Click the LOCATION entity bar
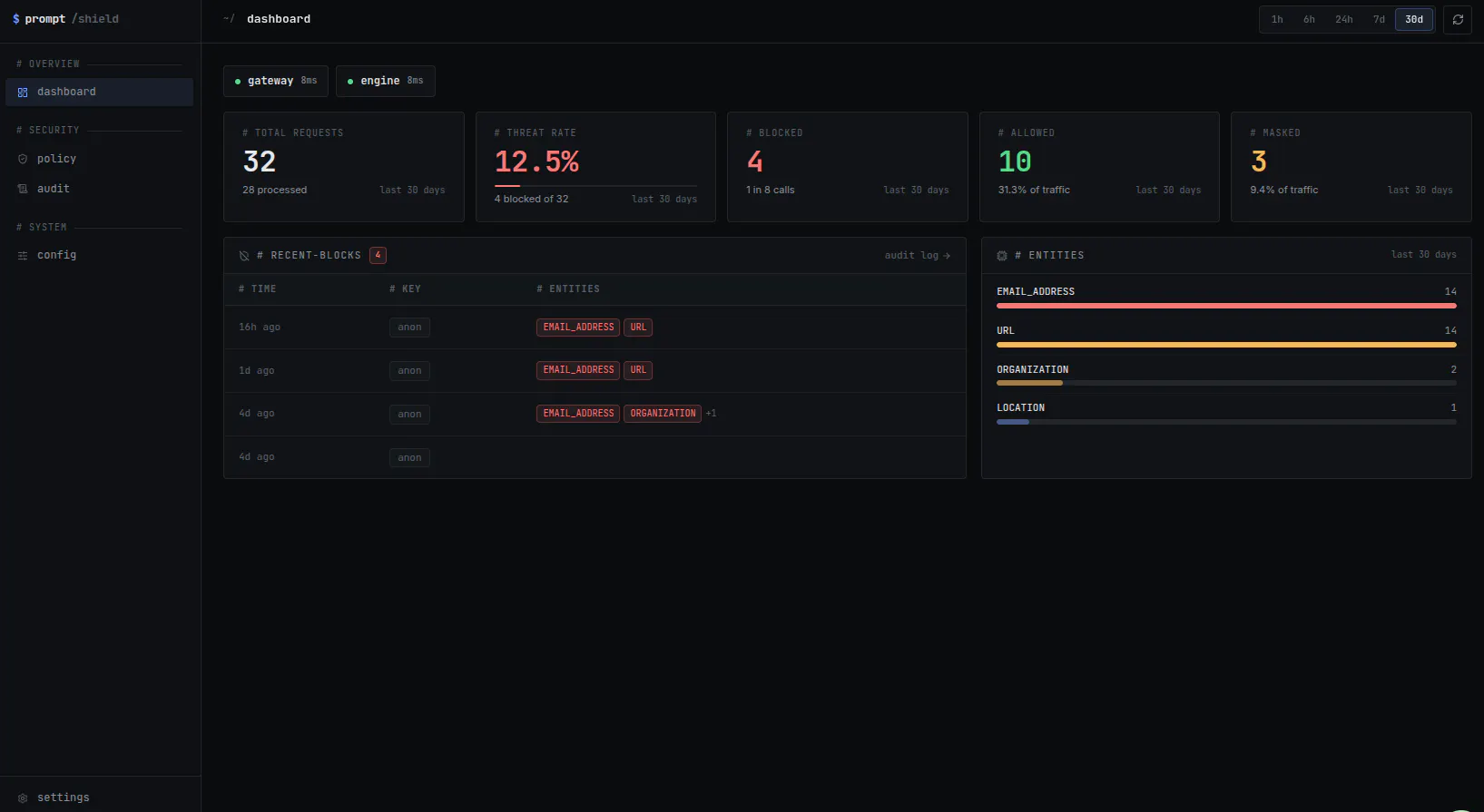Screen dimensions: 1484x812 click(1226, 422)
